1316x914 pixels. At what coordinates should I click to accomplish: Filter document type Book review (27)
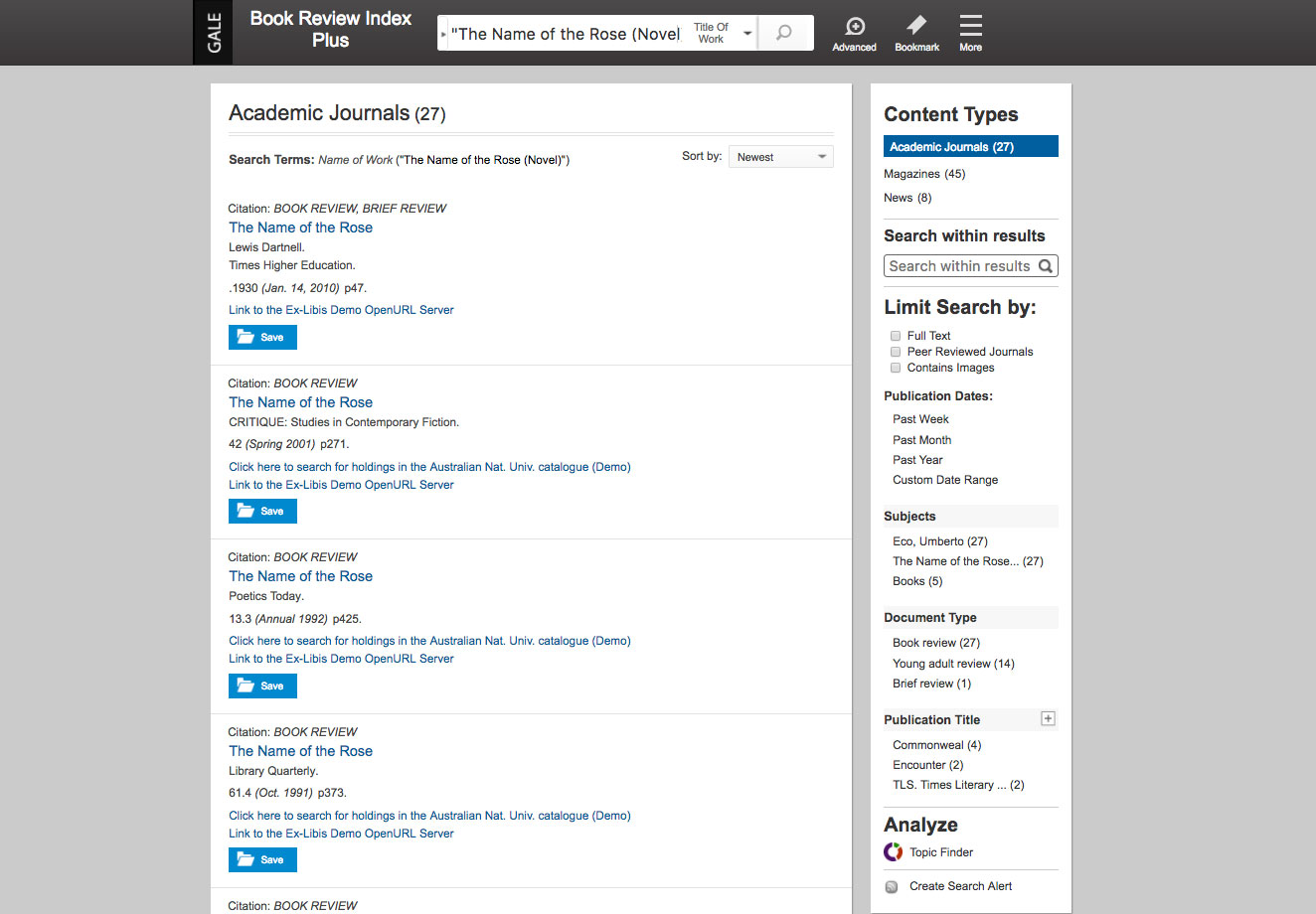936,643
